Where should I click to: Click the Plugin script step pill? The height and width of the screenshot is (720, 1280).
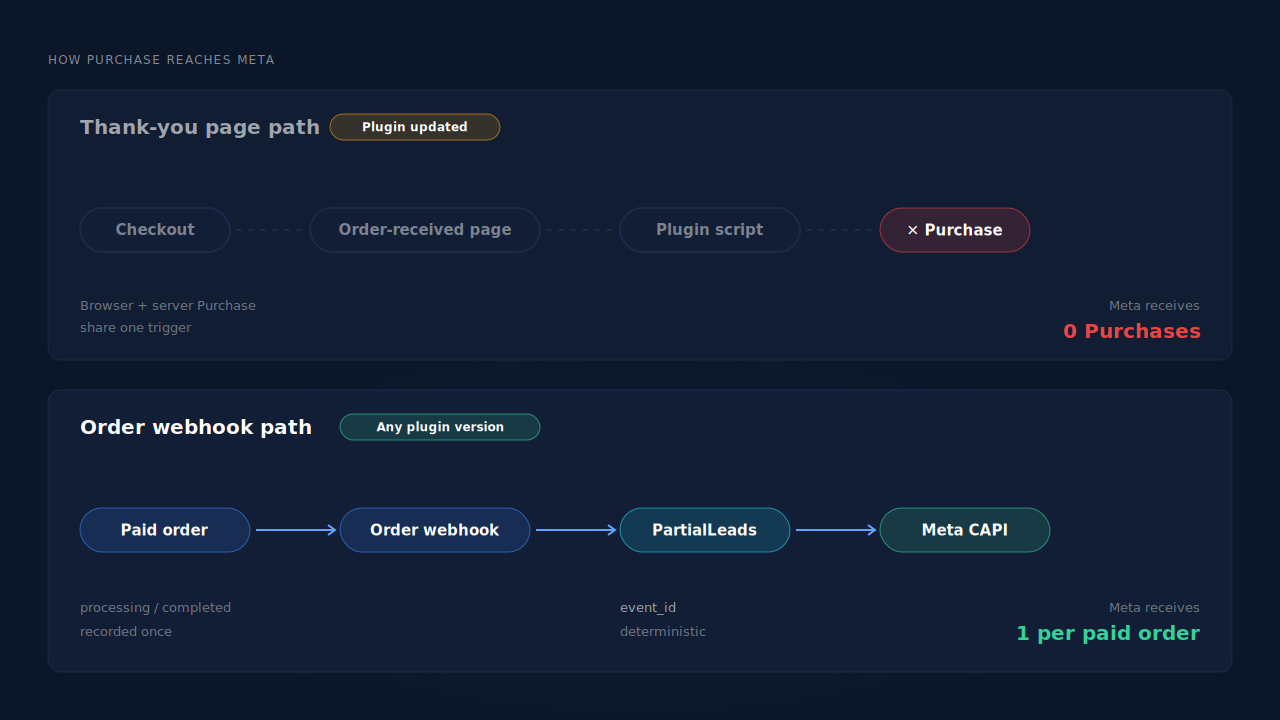[x=710, y=230]
